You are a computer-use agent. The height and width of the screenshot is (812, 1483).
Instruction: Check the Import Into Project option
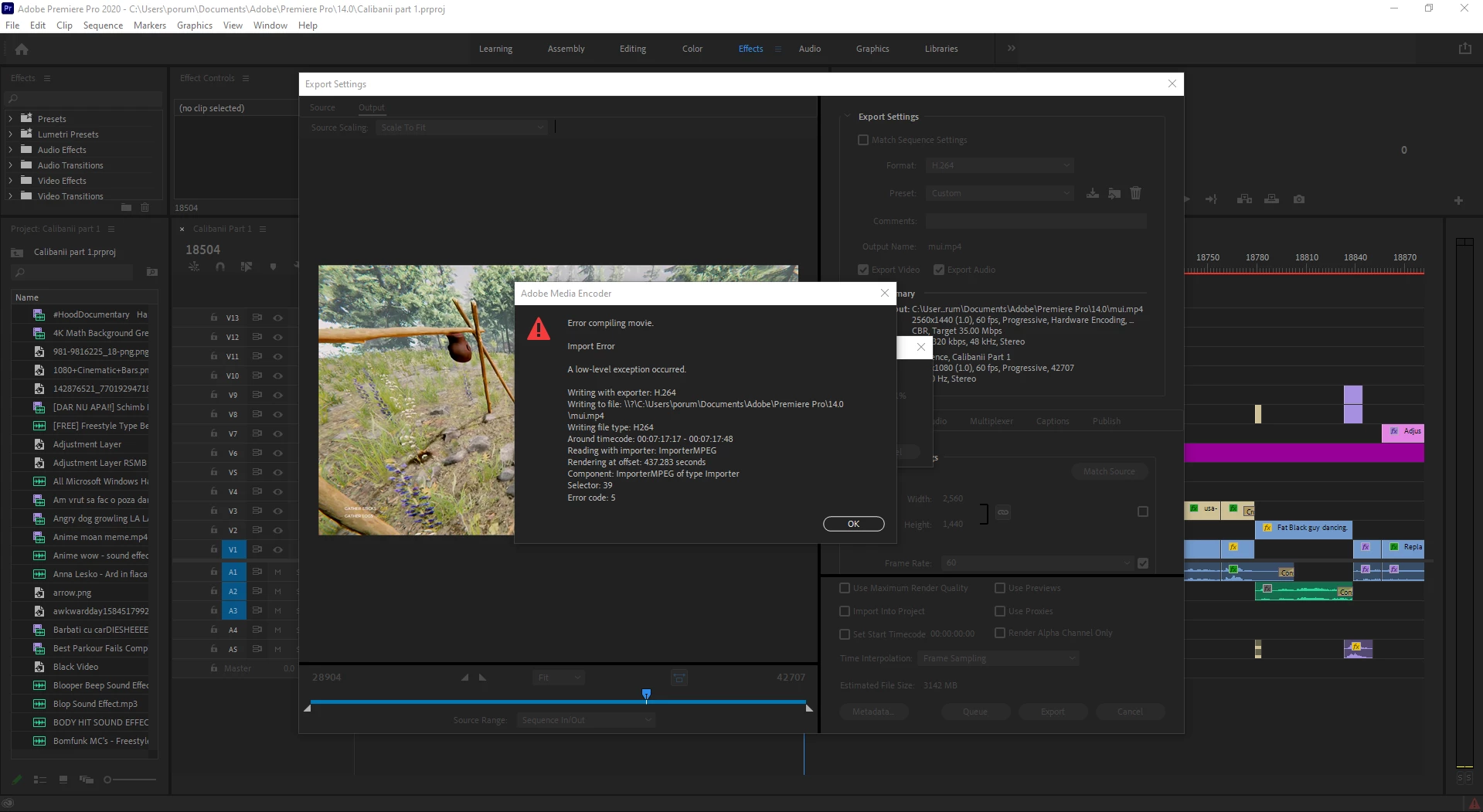[845, 611]
